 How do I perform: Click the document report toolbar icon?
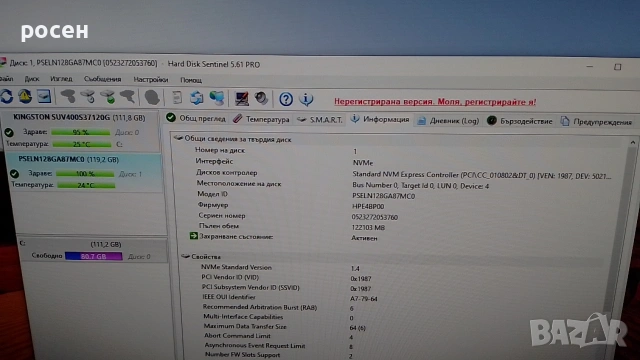[177, 98]
